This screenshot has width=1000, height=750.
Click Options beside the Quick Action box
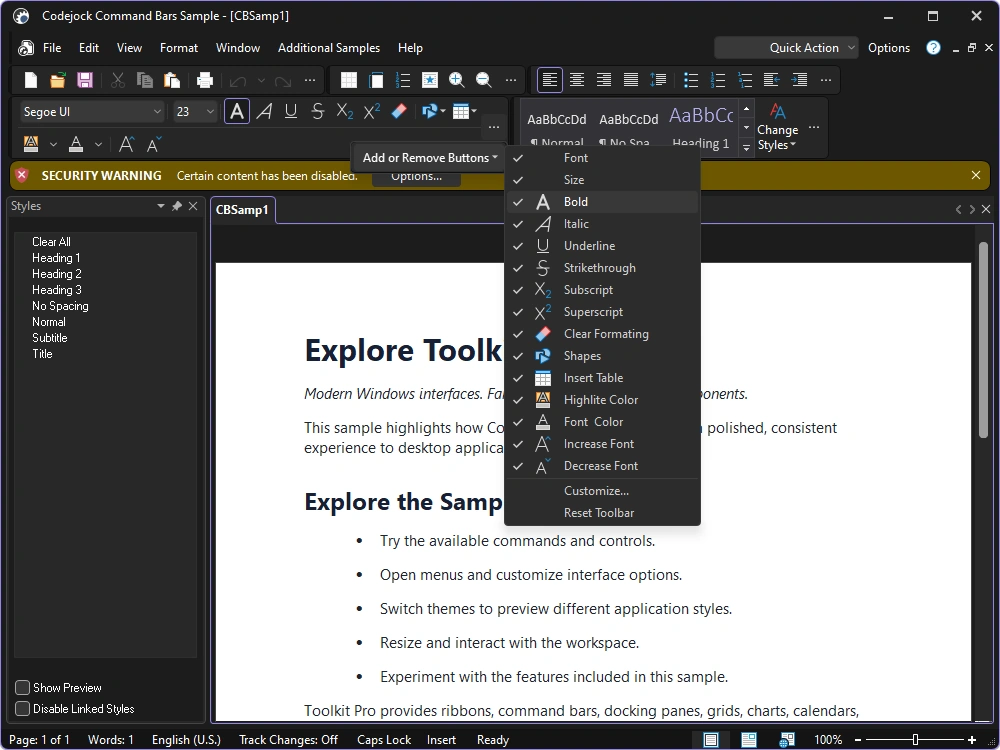click(x=888, y=48)
